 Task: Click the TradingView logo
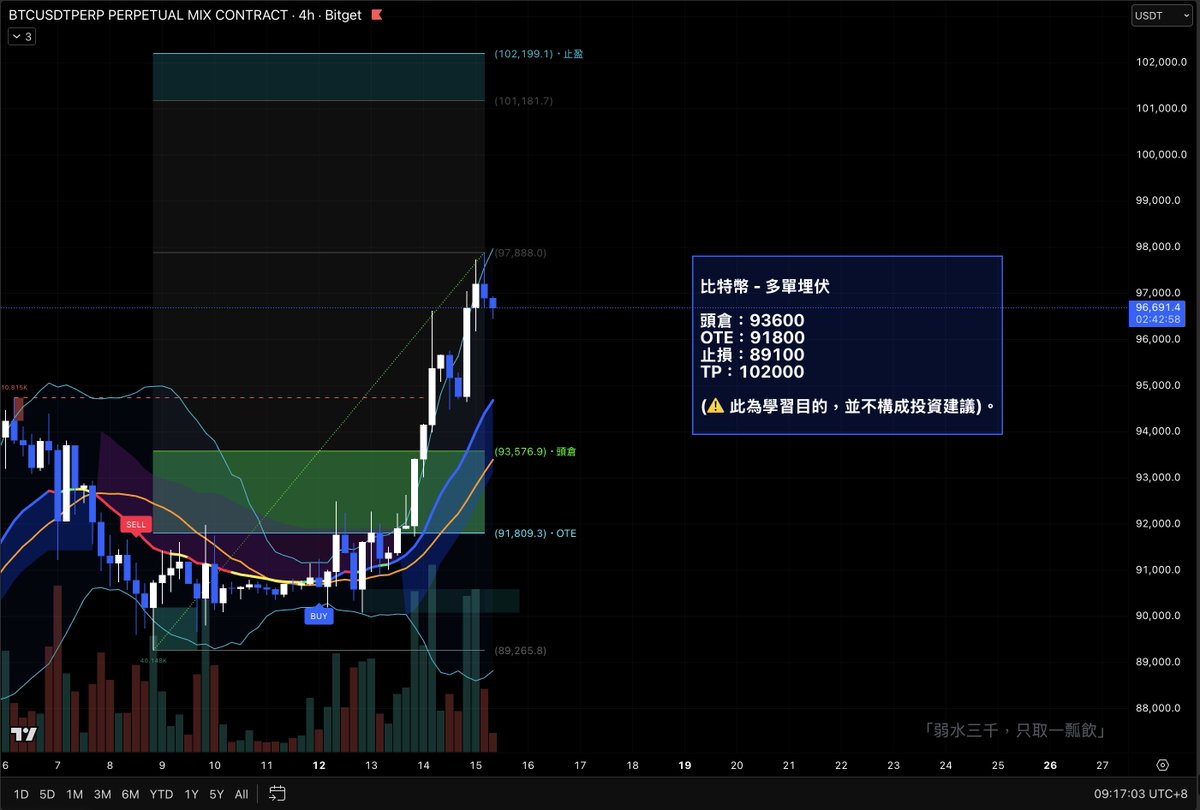(24, 734)
